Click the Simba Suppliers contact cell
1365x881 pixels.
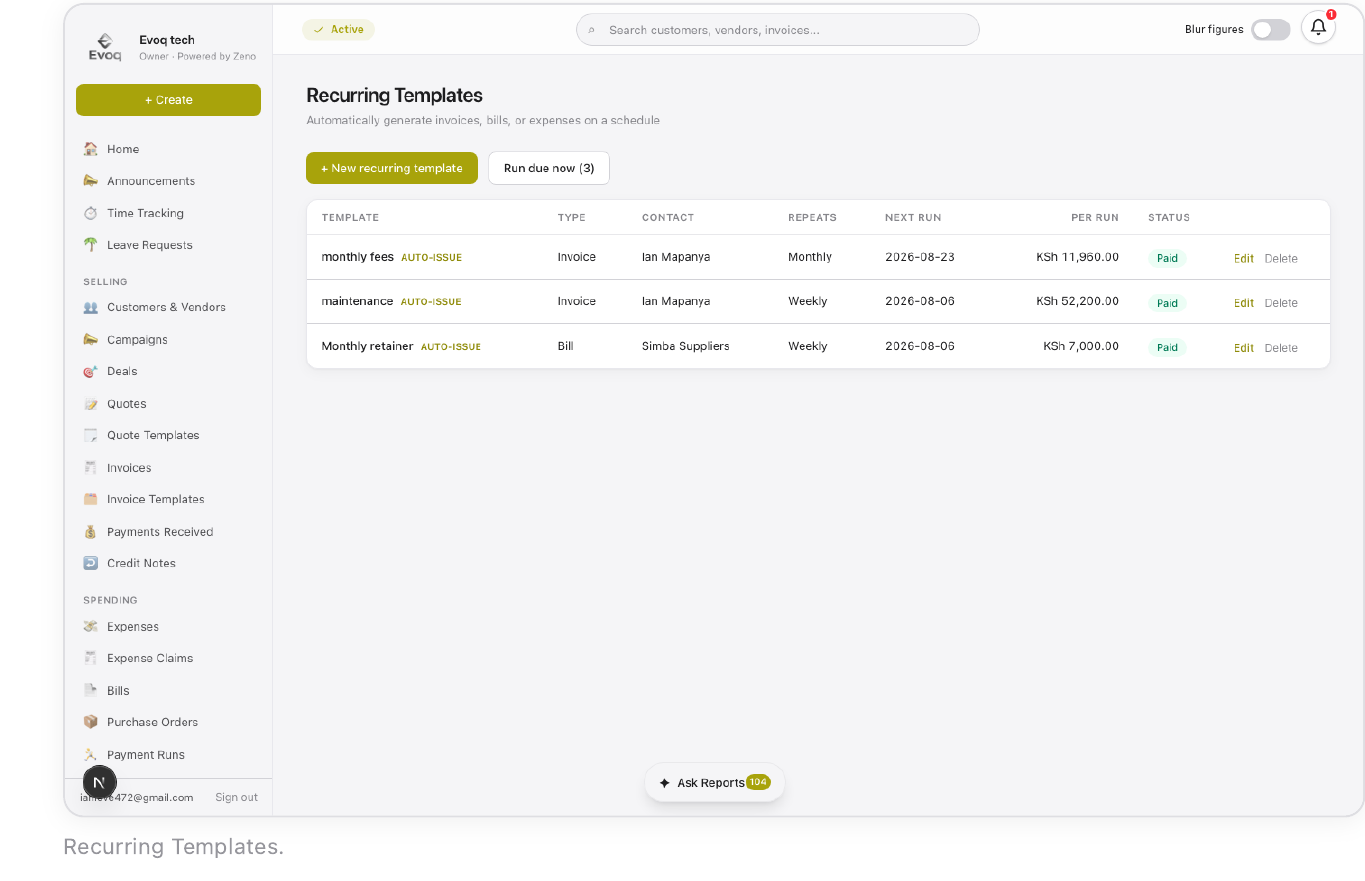coord(686,346)
